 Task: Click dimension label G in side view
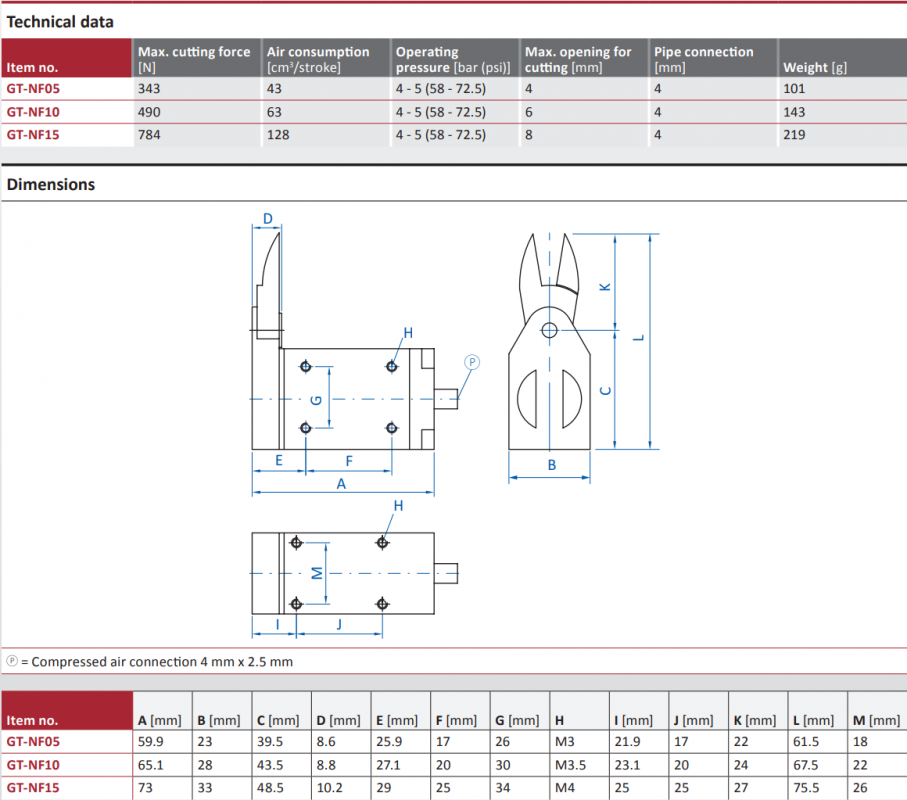(316, 400)
